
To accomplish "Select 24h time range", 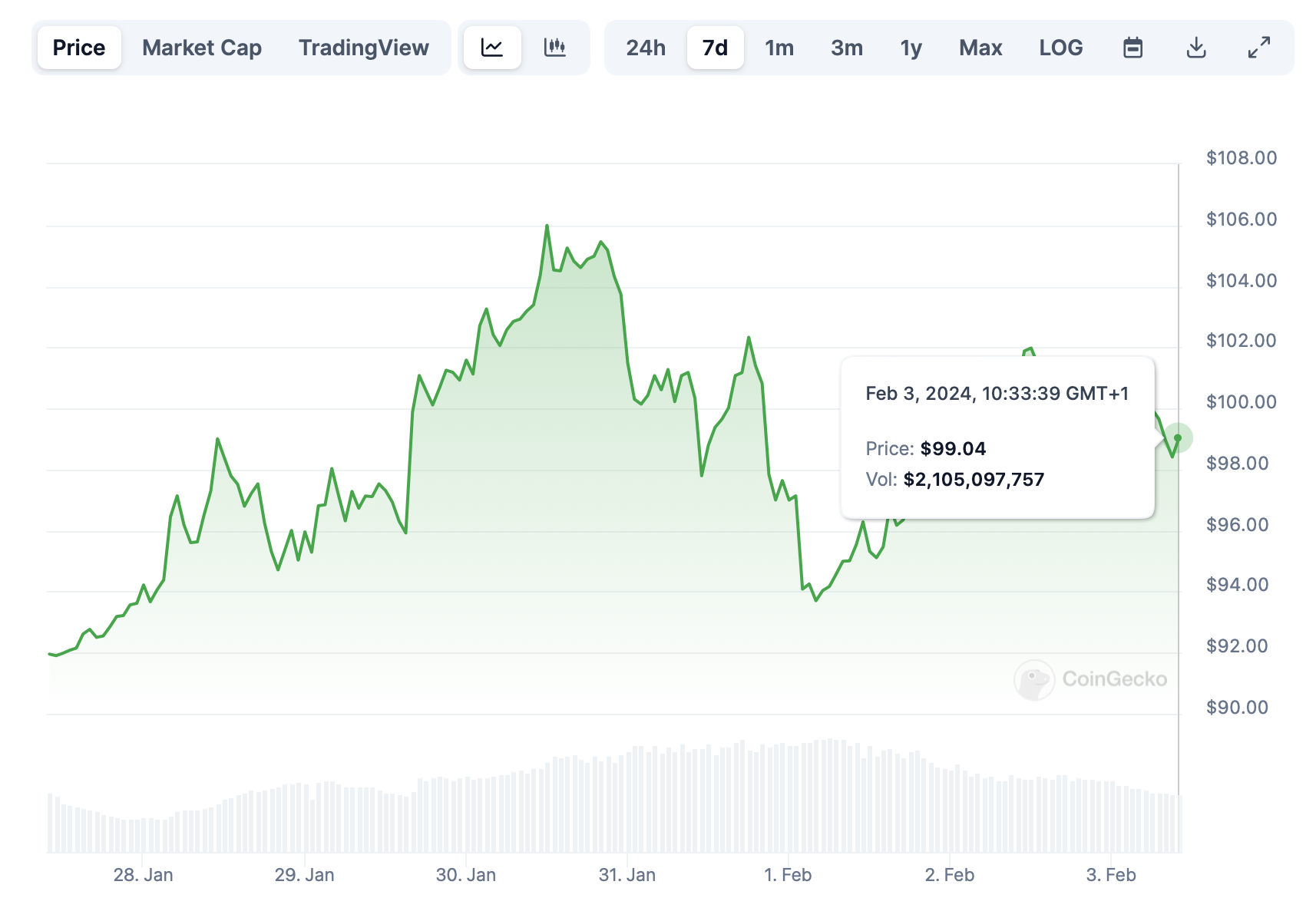I will (x=645, y=48).
